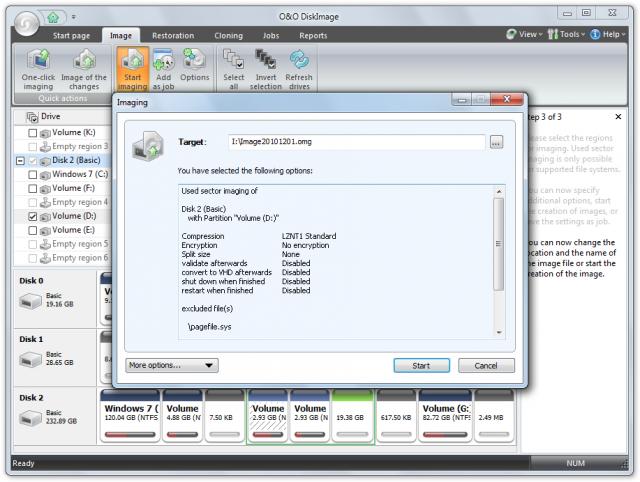
Task: Switch to Start page tab
Action: click(x=71, y=36)
